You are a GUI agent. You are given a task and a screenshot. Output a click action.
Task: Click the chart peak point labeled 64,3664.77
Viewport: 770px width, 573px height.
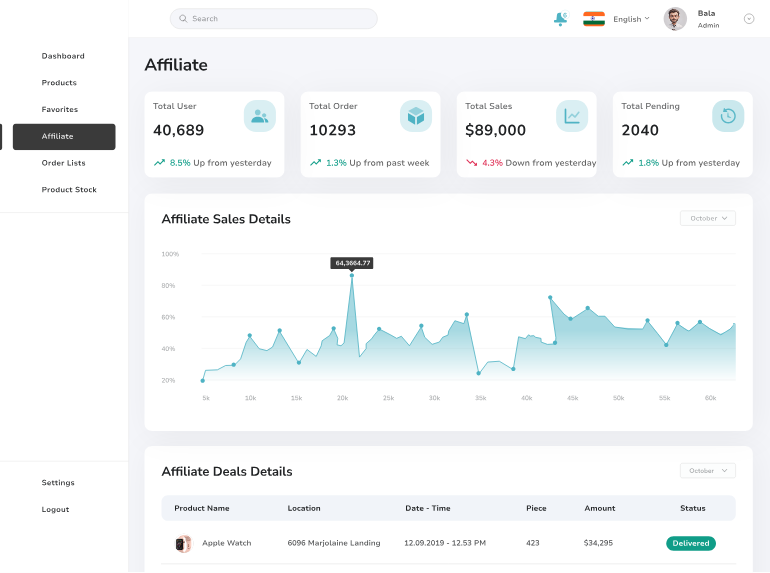tap(352, 275)
